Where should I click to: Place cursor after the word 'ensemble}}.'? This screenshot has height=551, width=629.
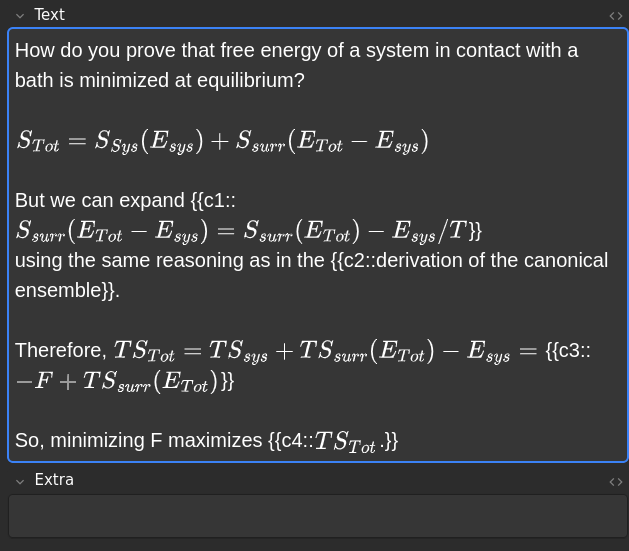120,290
